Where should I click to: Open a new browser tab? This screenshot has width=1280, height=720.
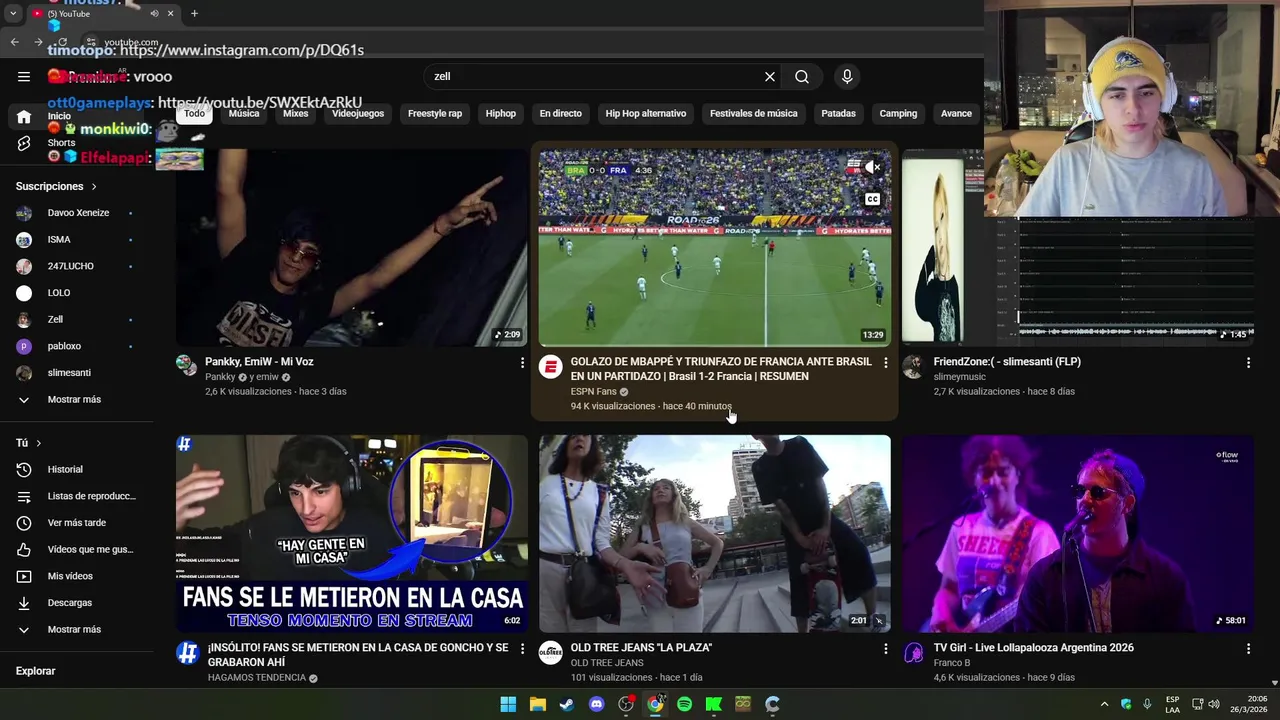tap(194, 13)
